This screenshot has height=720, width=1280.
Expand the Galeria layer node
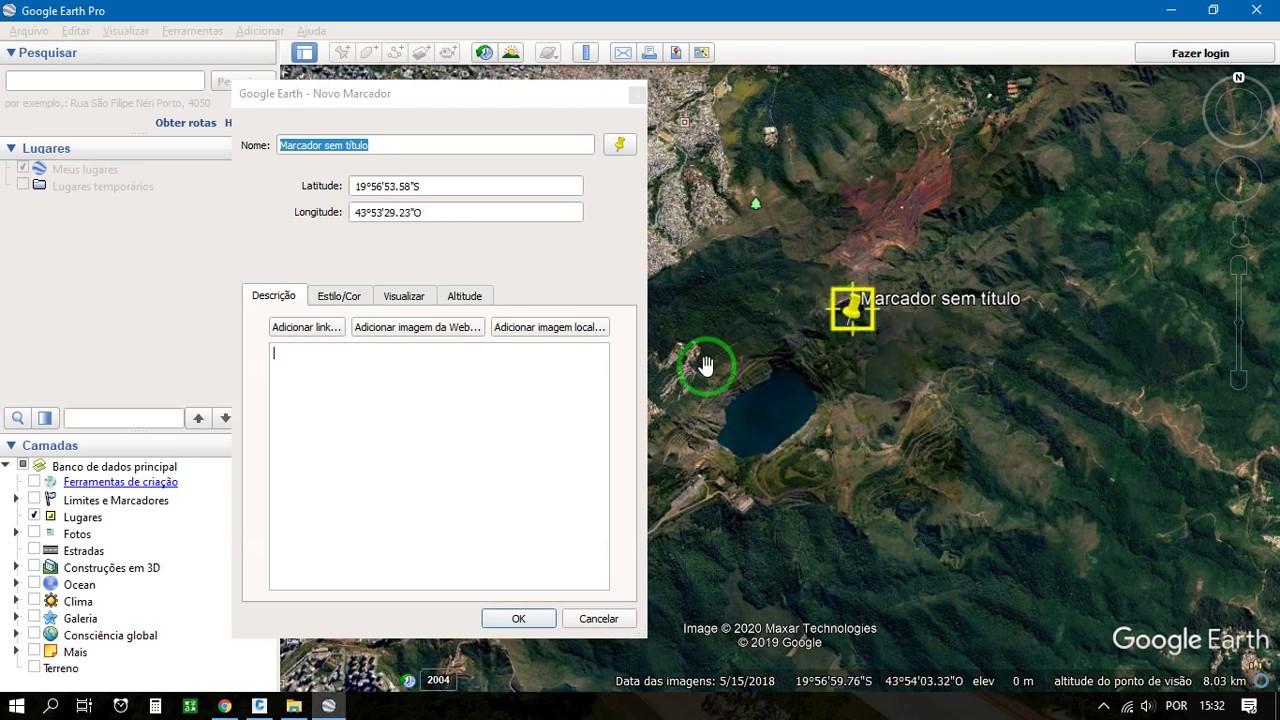pos(16,618)
